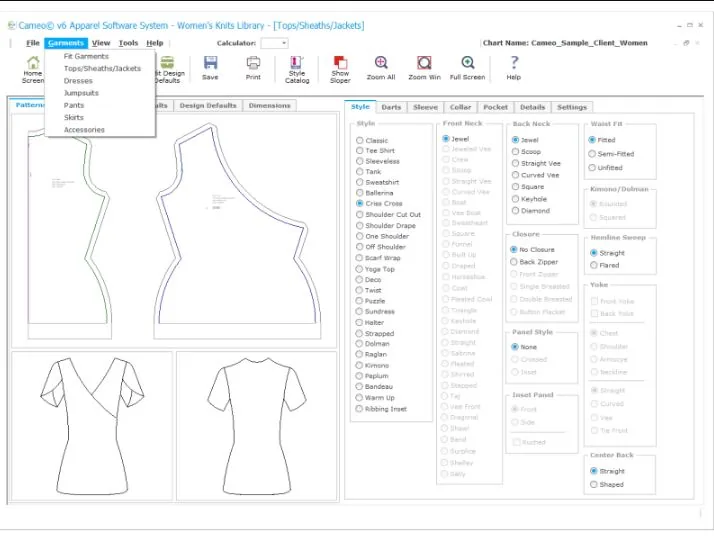Viewport: 714px width, 539px height.
Task: Switch to the Design Defaults tab
Action: [x=208, y=106]
